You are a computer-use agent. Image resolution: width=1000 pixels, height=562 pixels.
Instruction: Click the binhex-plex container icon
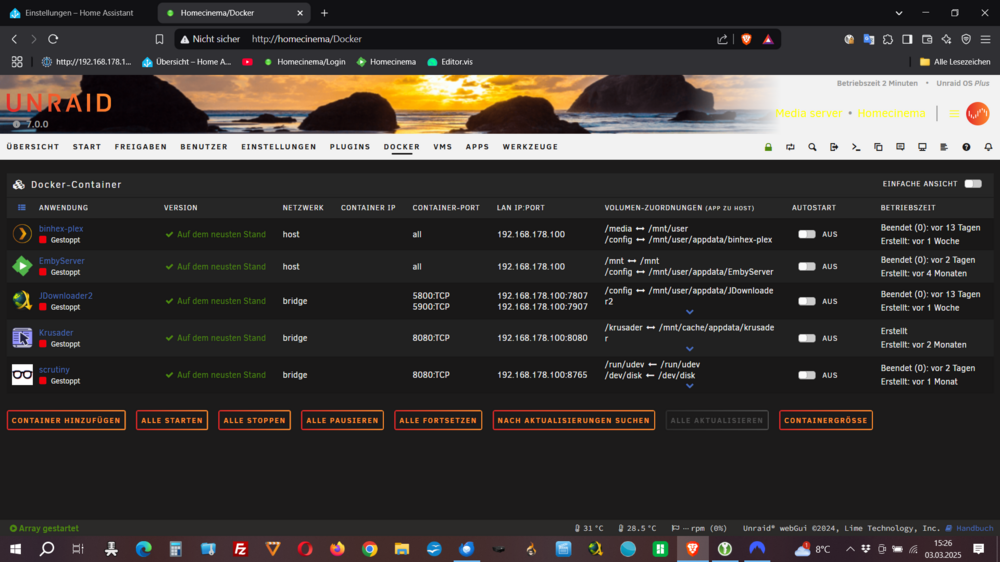pyautogui.click(x=22, y=233)
